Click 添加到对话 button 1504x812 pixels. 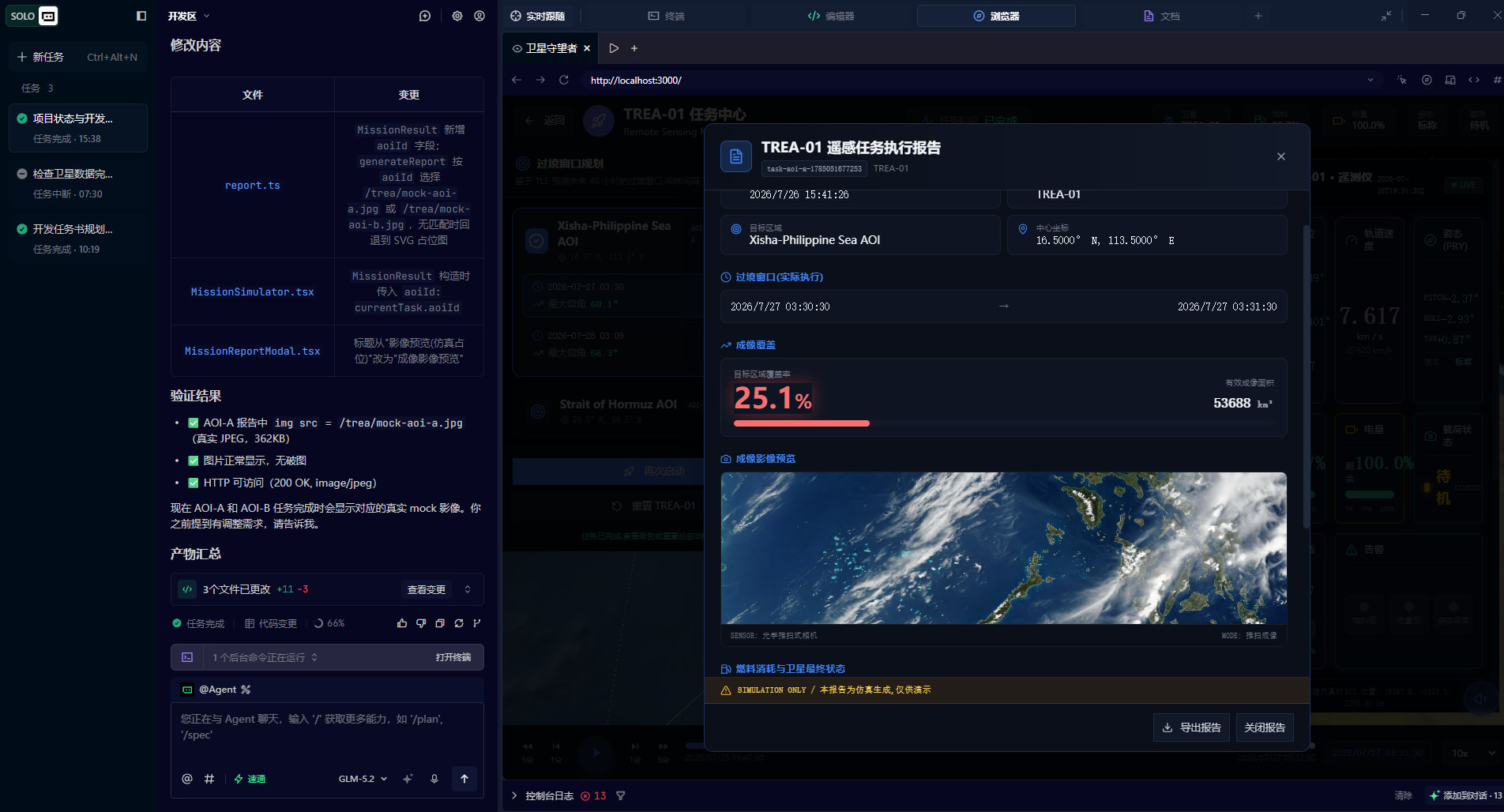[x=1465, y=795]
